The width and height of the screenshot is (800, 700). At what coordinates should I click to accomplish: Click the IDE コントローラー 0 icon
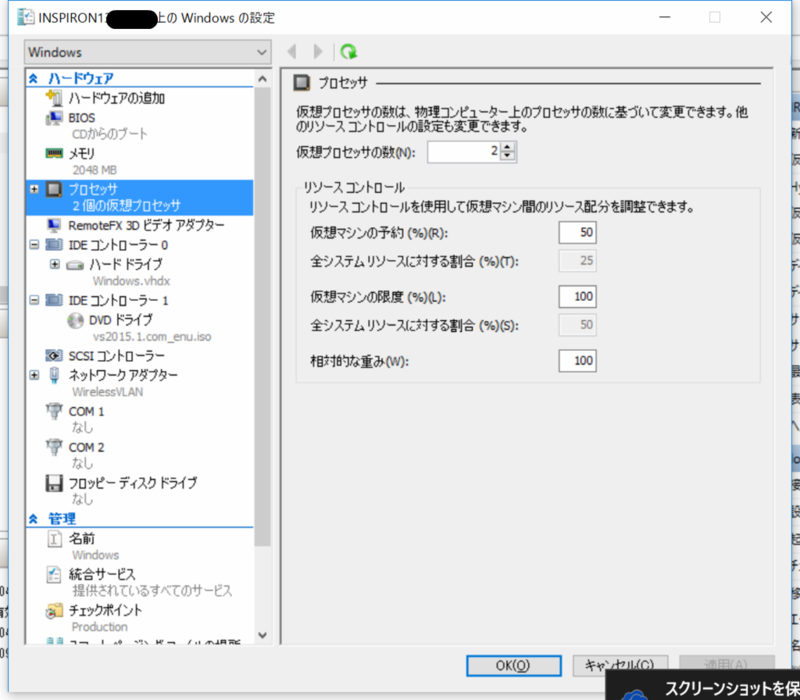point(54,245)
